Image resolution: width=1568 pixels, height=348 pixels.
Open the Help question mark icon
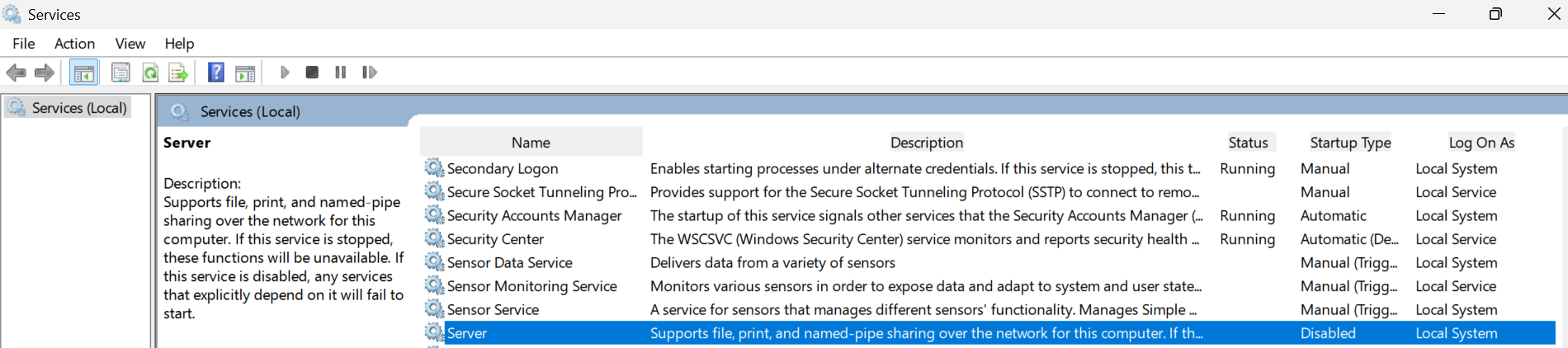point(216,73)
